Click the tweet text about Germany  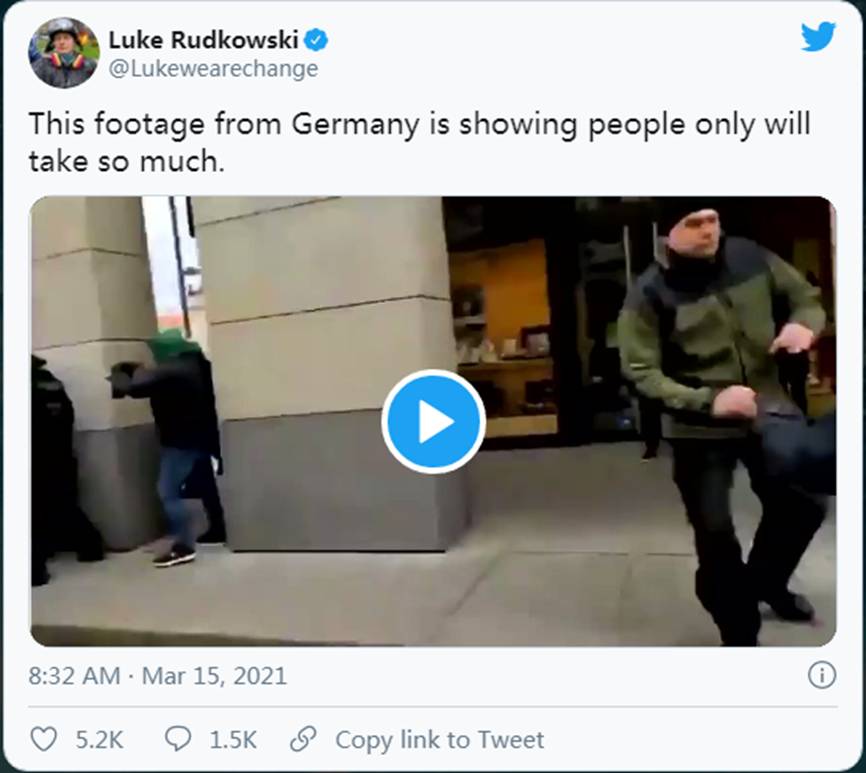point(420,142)
